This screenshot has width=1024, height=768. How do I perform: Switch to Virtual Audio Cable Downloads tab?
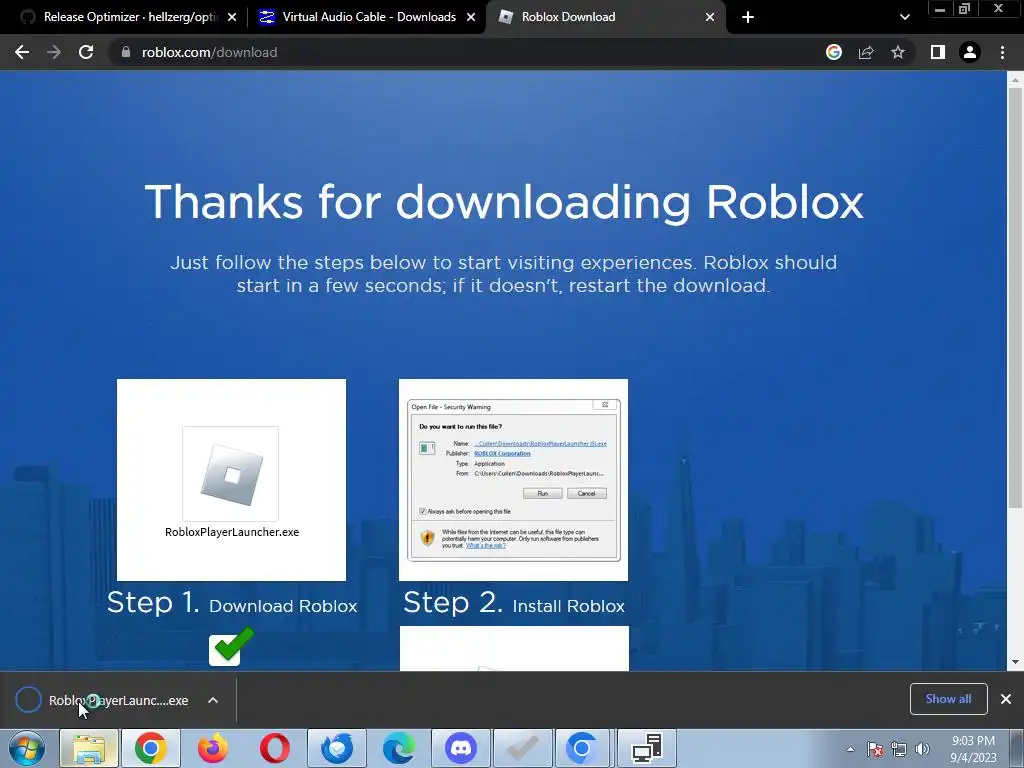369,17
